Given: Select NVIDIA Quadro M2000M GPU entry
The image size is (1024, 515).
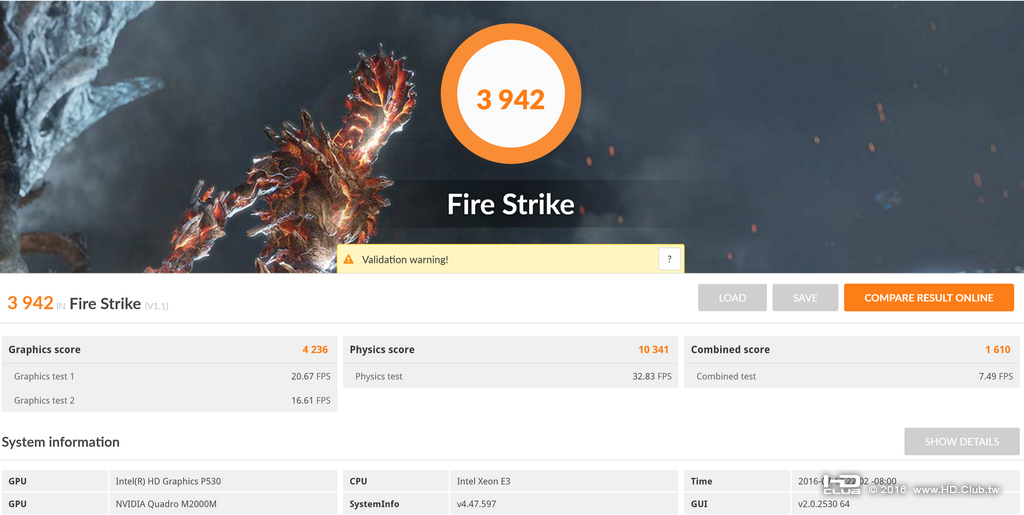Looking at the screenshot, I should click(x=167, y=504).
